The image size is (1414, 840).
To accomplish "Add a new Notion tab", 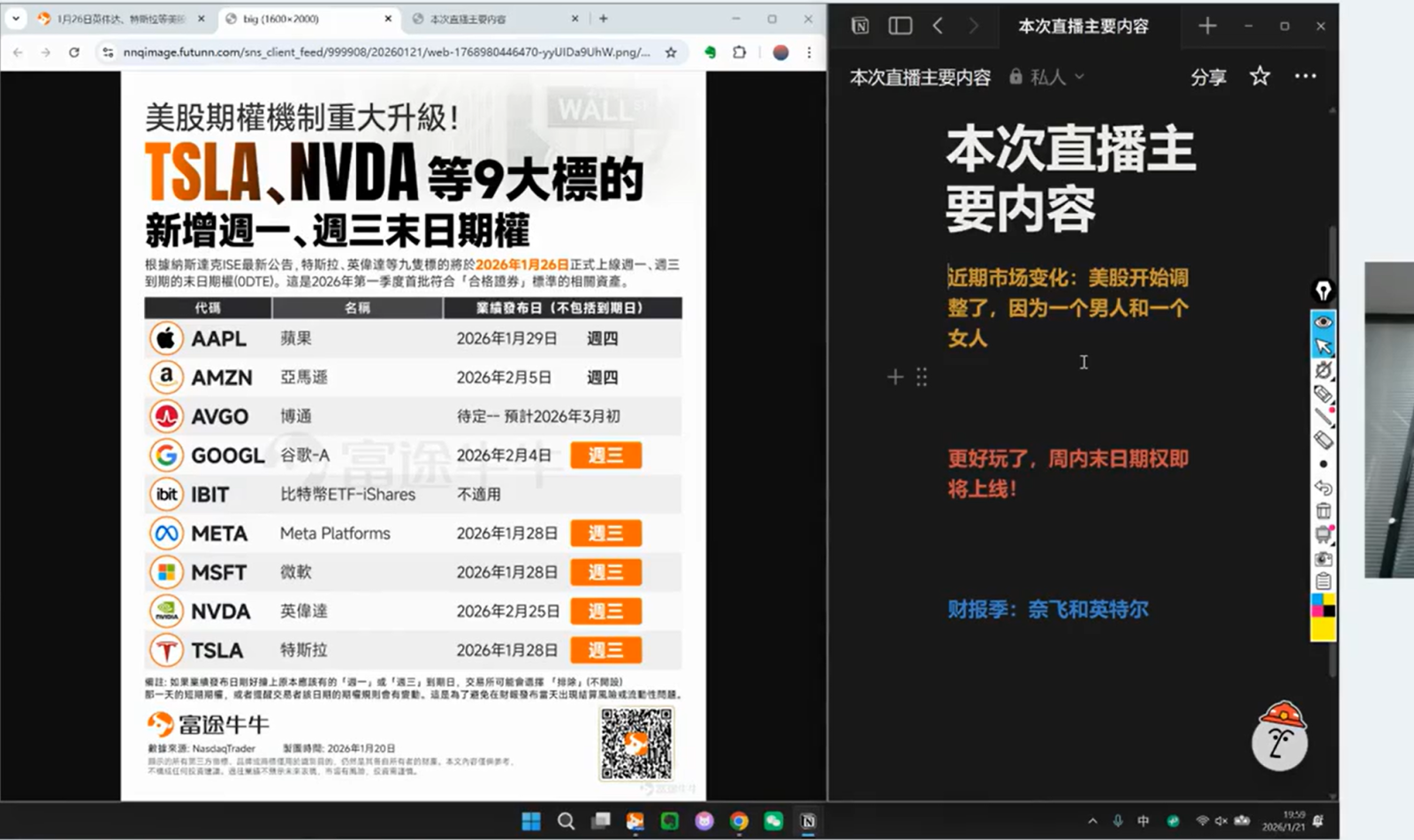I will pos(1207,26).
